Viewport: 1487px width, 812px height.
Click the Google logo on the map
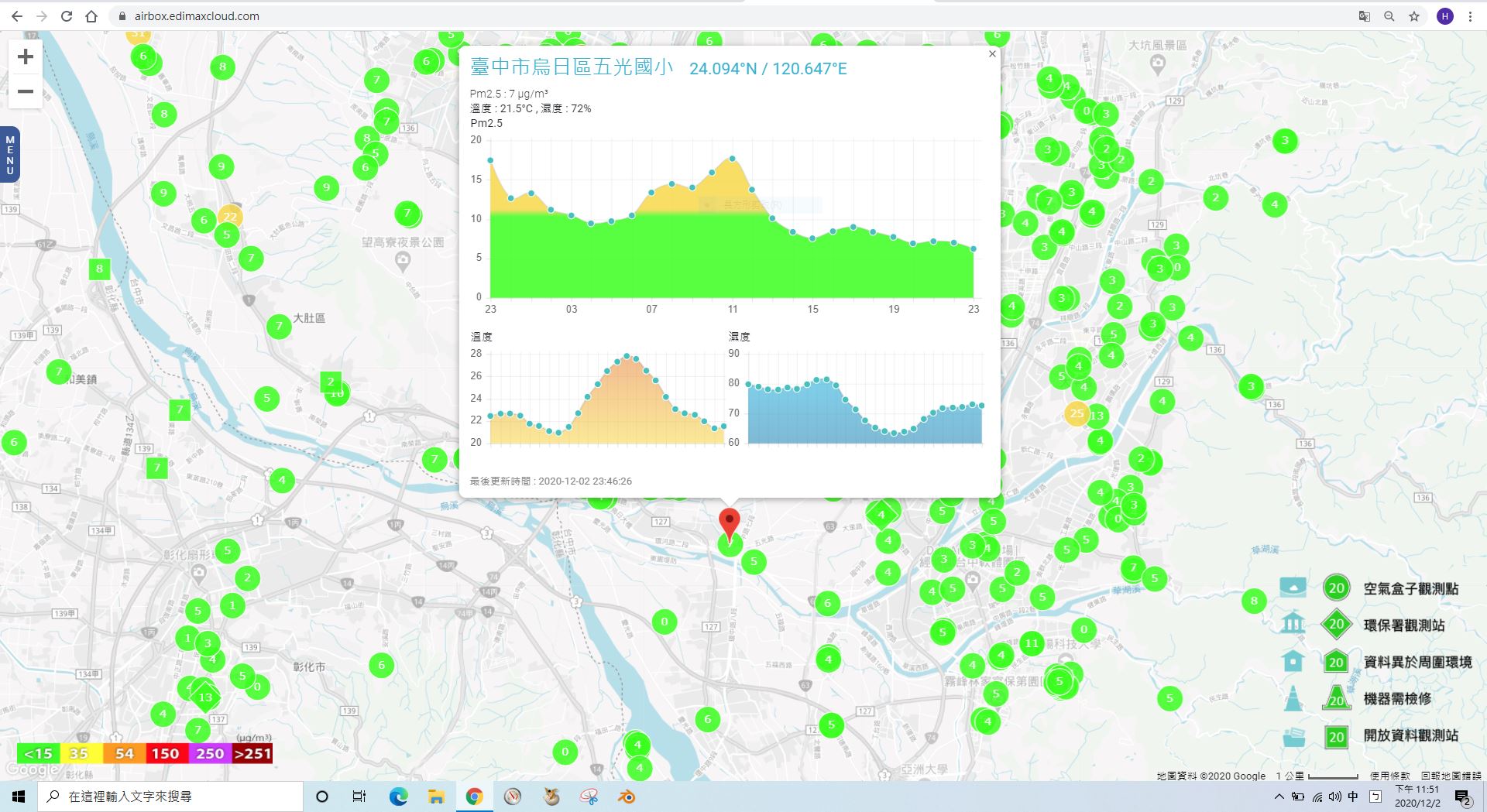point(31,769)
